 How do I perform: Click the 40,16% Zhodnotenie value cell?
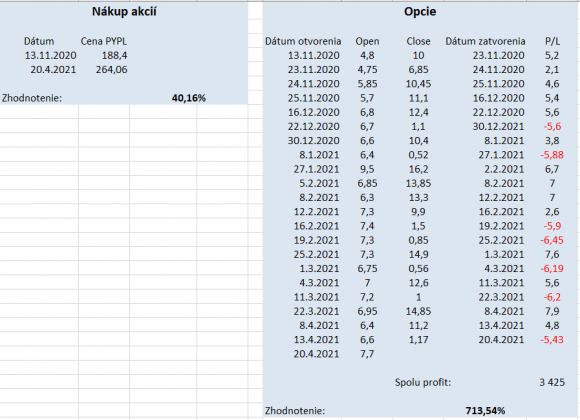coord(189,98)
